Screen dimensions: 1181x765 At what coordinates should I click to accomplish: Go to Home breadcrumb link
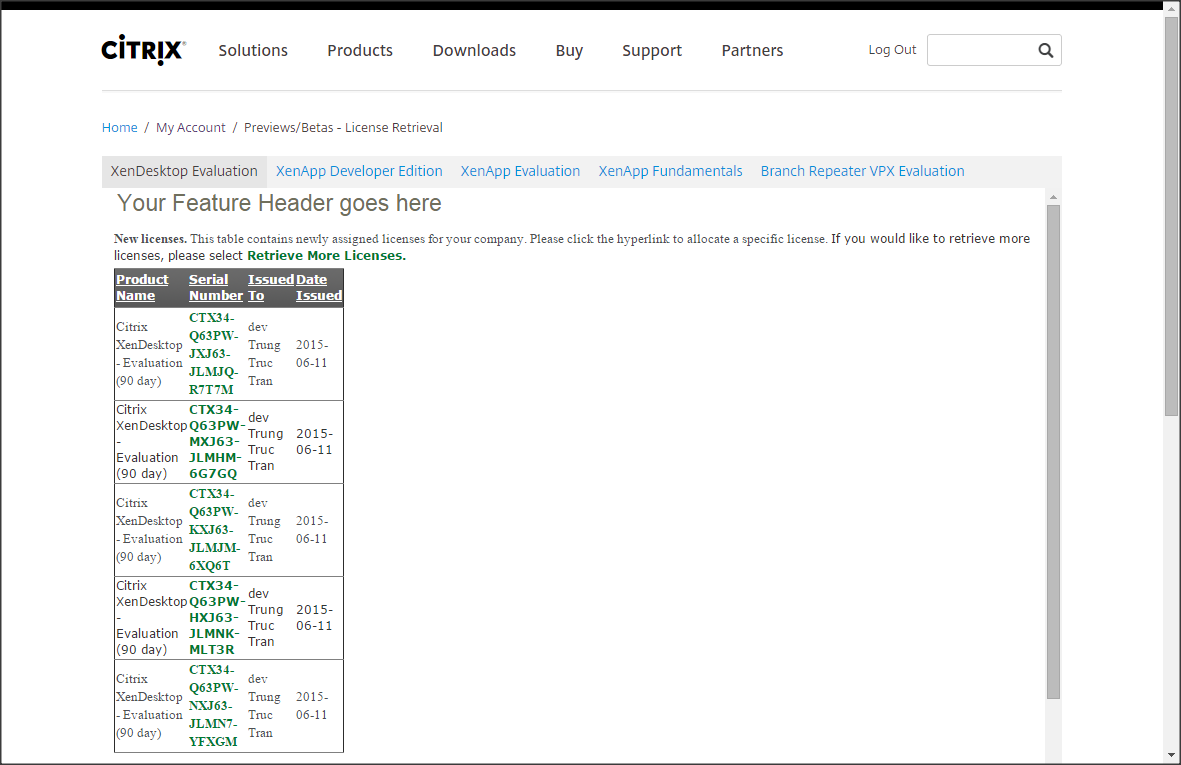(x=120, y=127)
